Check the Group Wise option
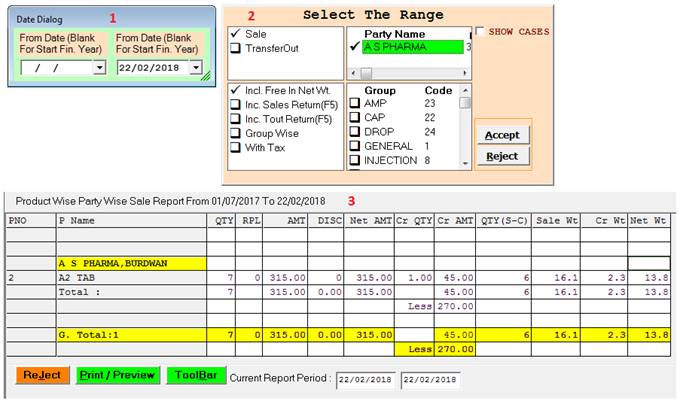 point(236,133)
